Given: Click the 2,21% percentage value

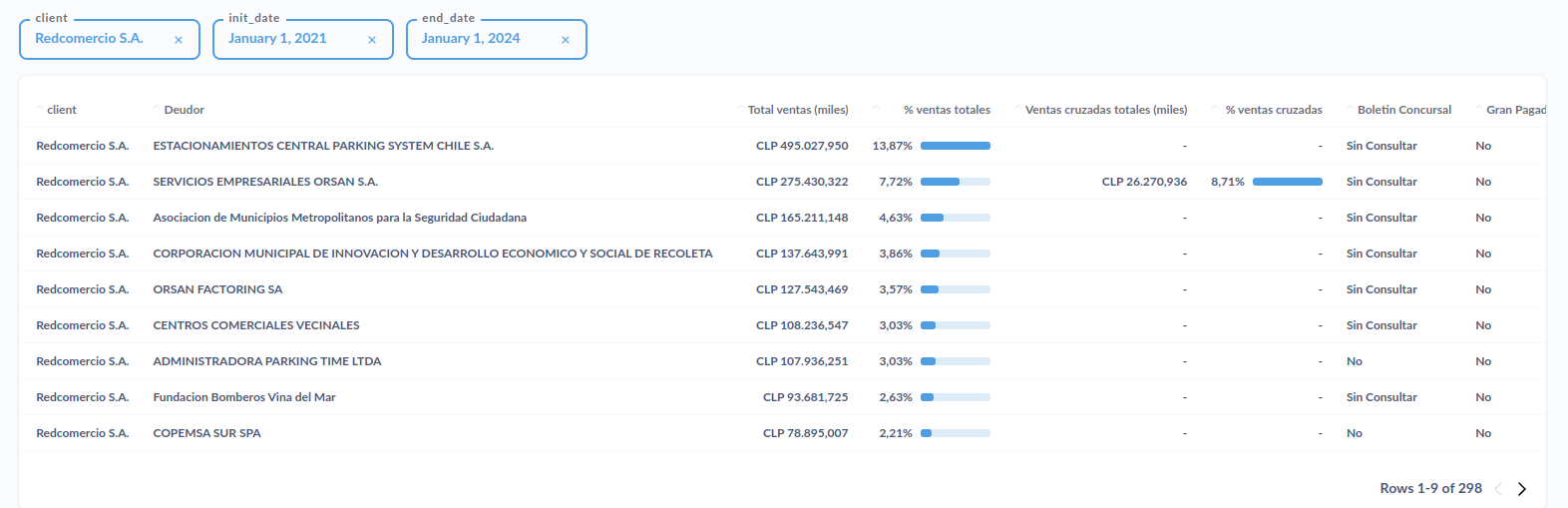Looking at the screenshot, I should click(x=896, y=433).
